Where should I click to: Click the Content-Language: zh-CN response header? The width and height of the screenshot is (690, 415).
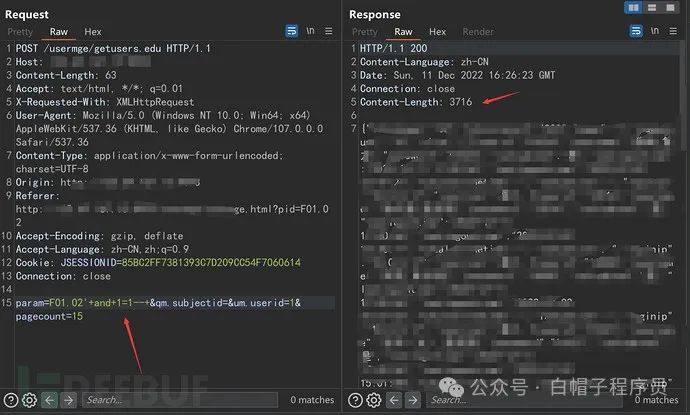pos(424,62)
